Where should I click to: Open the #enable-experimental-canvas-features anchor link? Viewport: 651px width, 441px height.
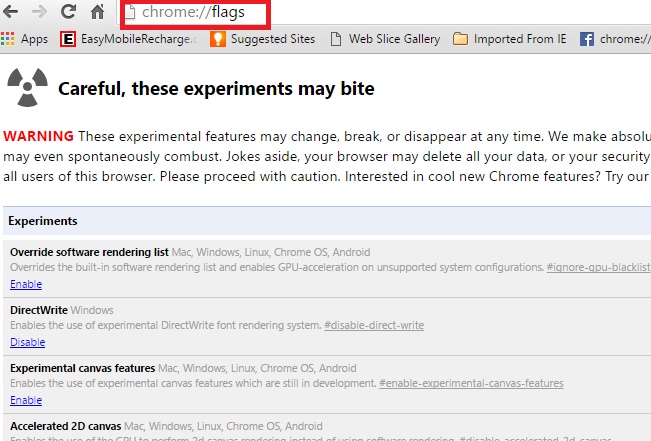470,384
